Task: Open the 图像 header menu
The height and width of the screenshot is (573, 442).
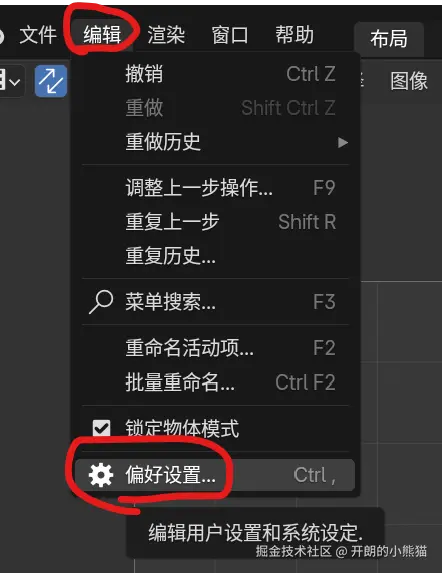Action: coord(409,81)
